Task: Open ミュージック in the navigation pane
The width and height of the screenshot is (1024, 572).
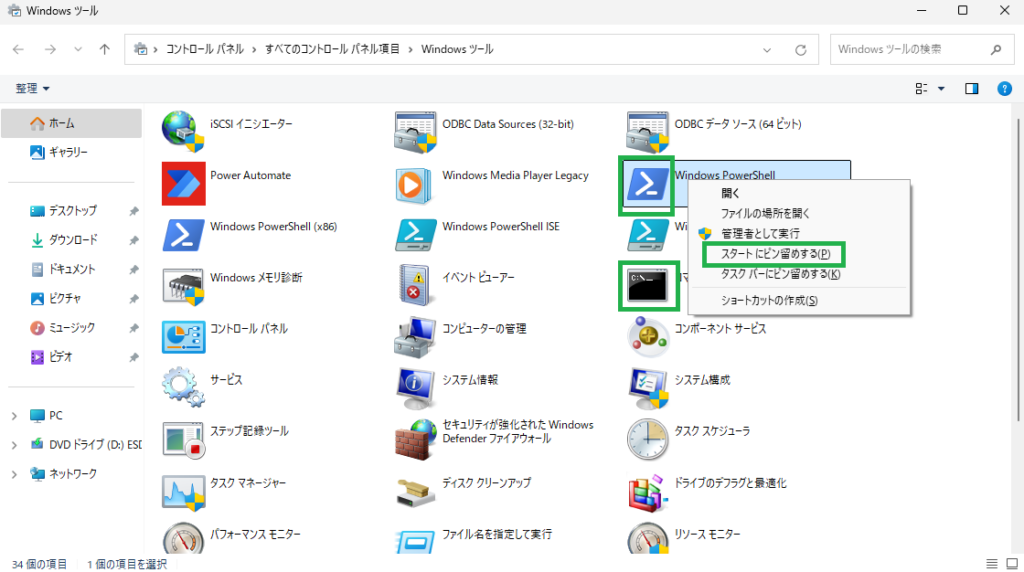Action: click(71, 328)
